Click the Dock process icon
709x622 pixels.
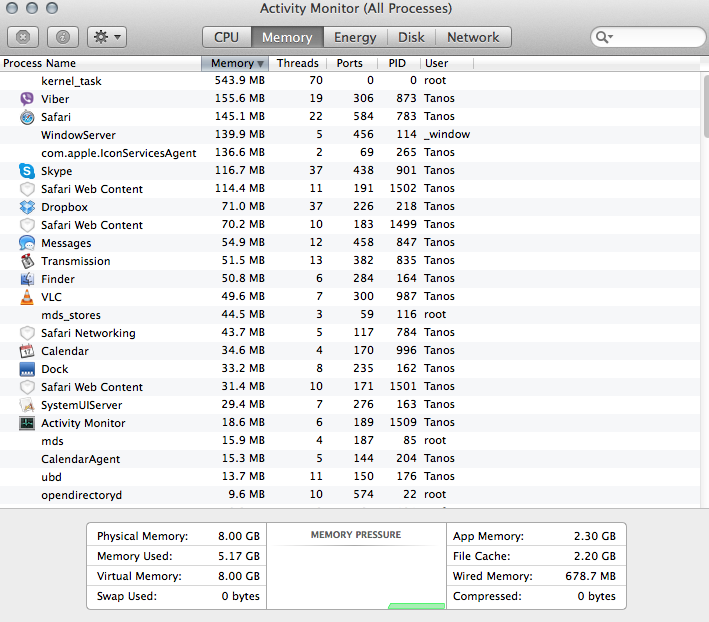point(27,369)
